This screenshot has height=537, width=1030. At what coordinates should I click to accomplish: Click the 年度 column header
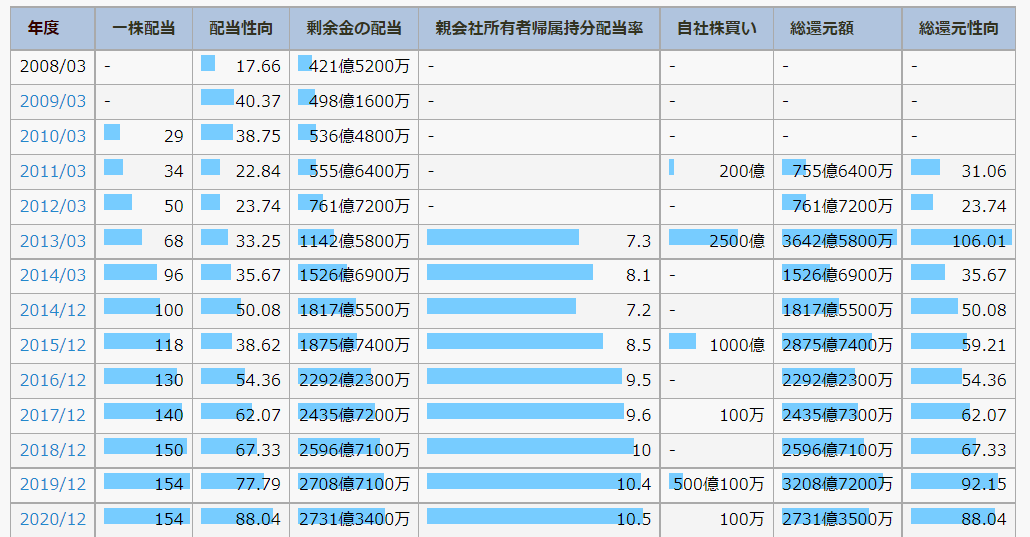(x=53, y=28)
